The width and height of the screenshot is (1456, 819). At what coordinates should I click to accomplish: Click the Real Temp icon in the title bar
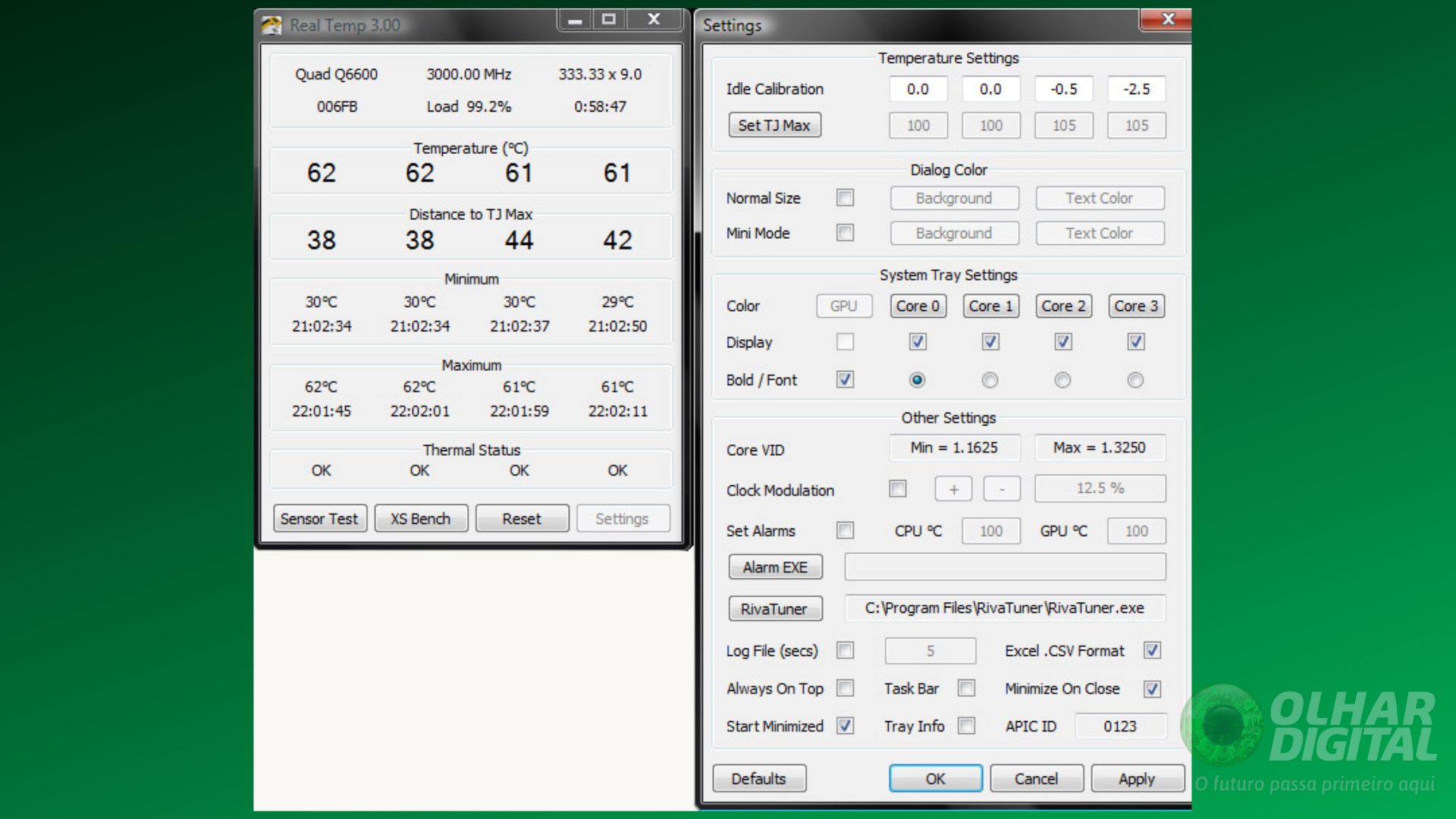[x=271, y=24]
